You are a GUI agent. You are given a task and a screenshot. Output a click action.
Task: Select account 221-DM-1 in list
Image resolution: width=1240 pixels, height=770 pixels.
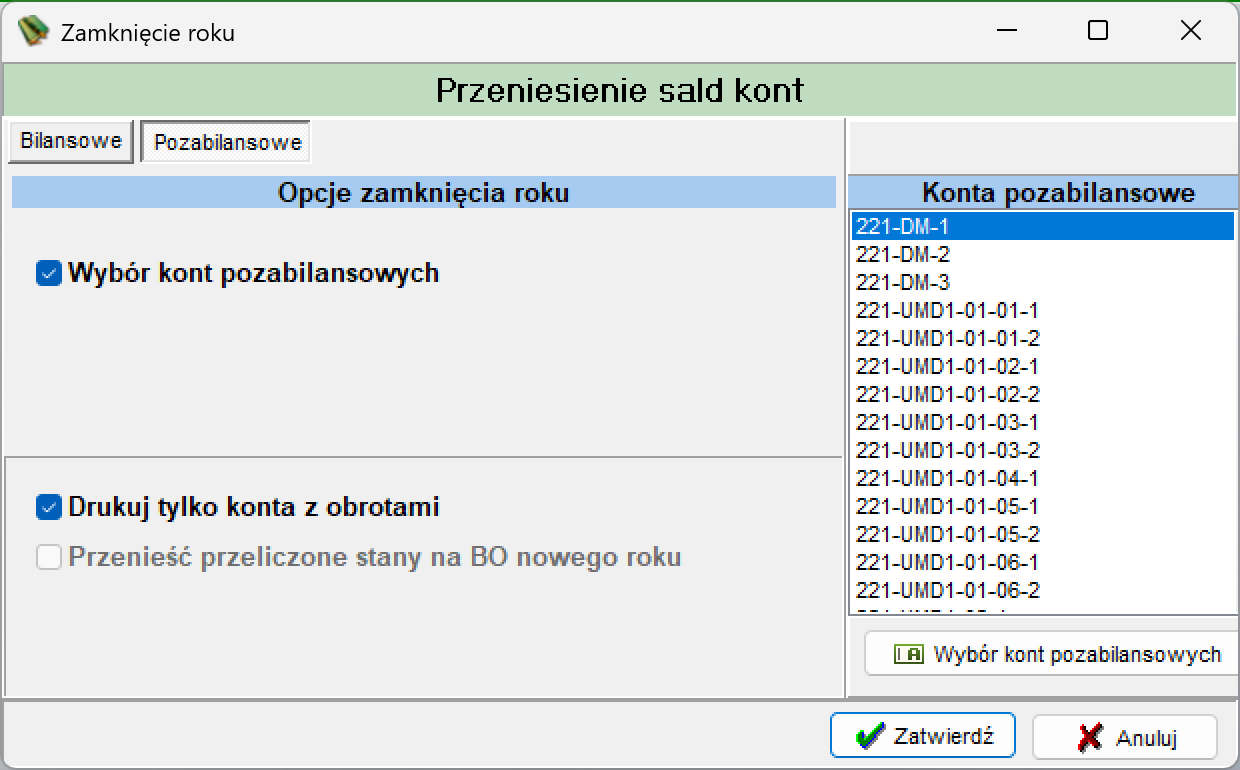(x=1043, y=226)
